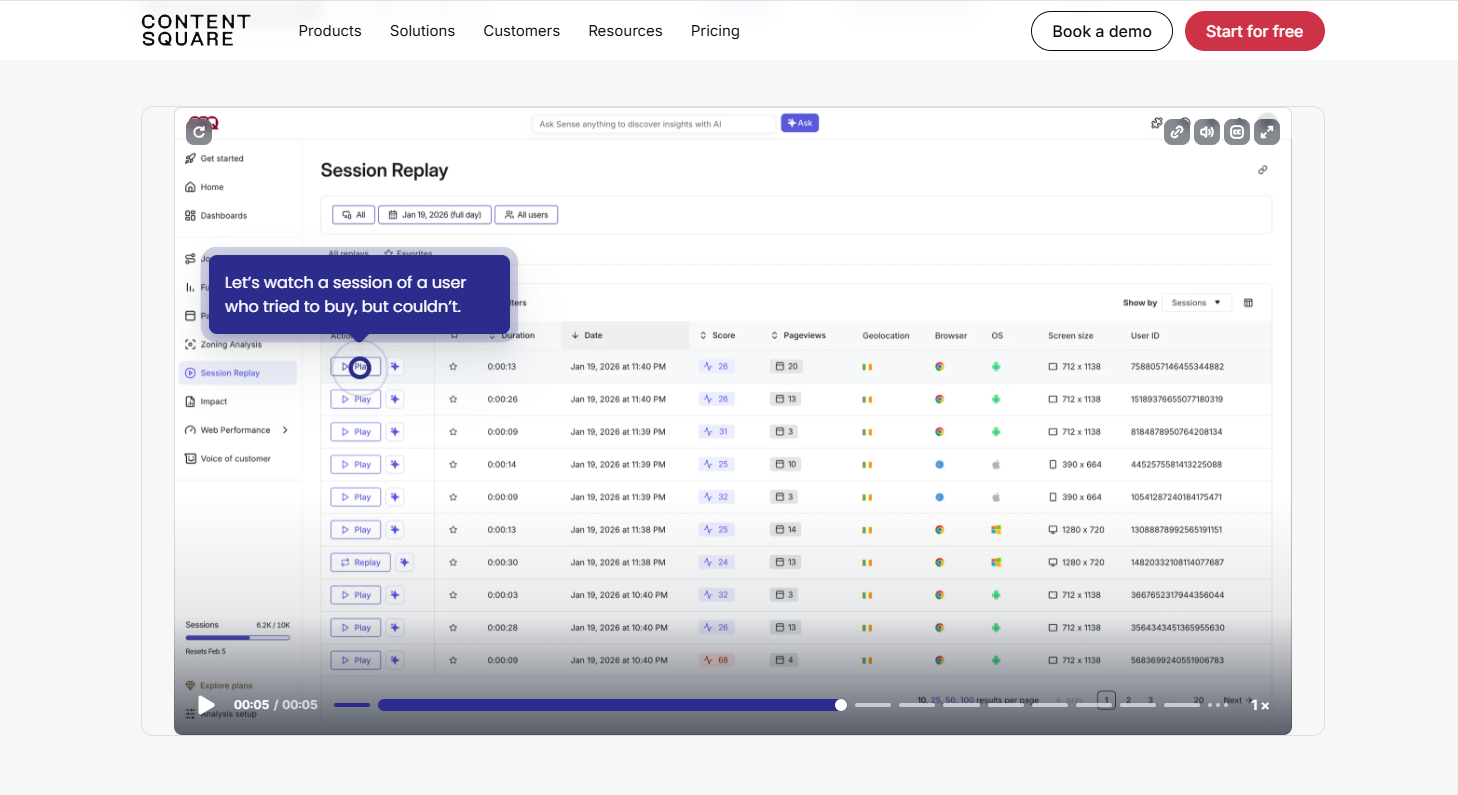Go to results page 2
Viewport: 1458px width, 795px height.
point(1128,700)
